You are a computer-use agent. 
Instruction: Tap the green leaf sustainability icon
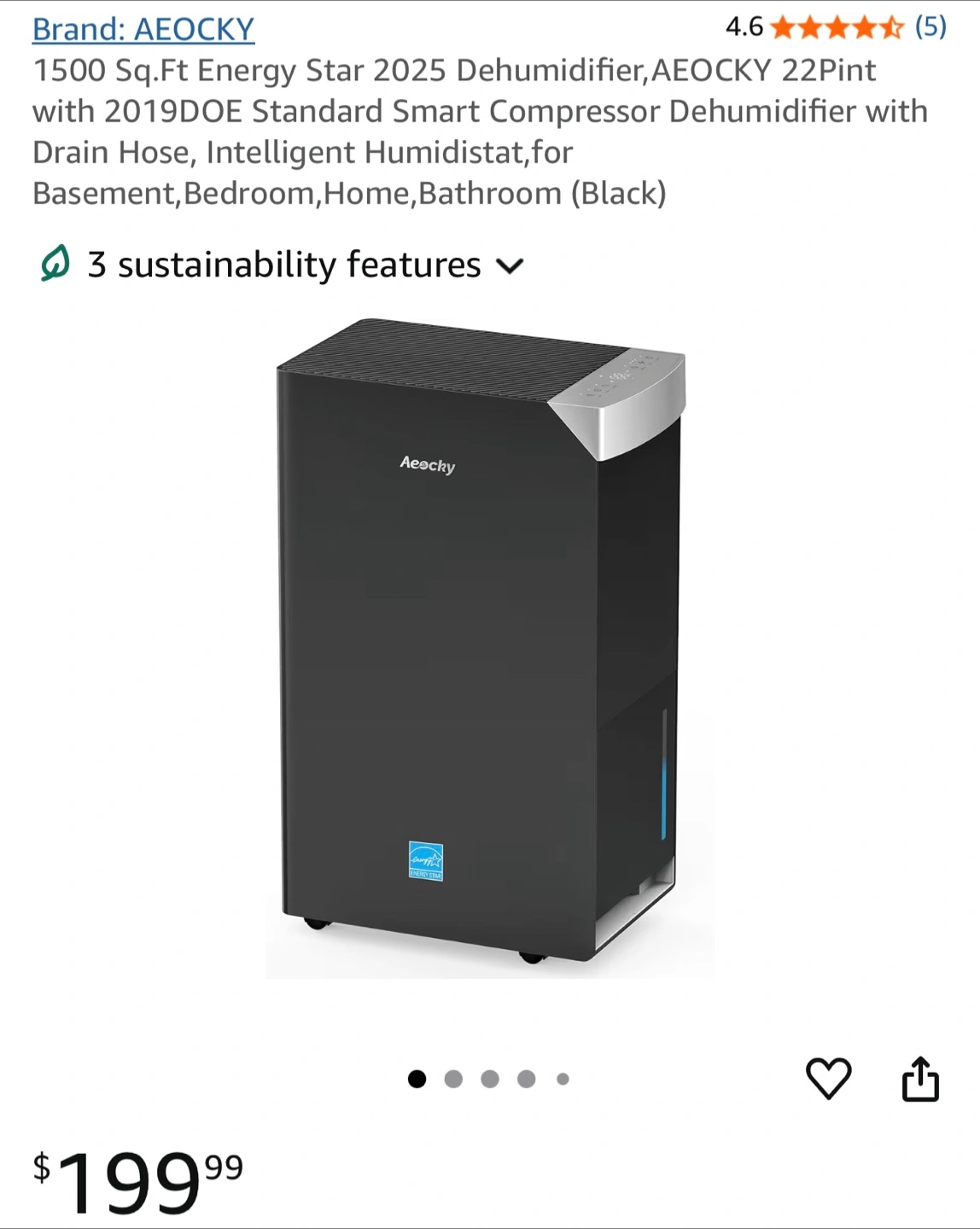coord(55,264)
